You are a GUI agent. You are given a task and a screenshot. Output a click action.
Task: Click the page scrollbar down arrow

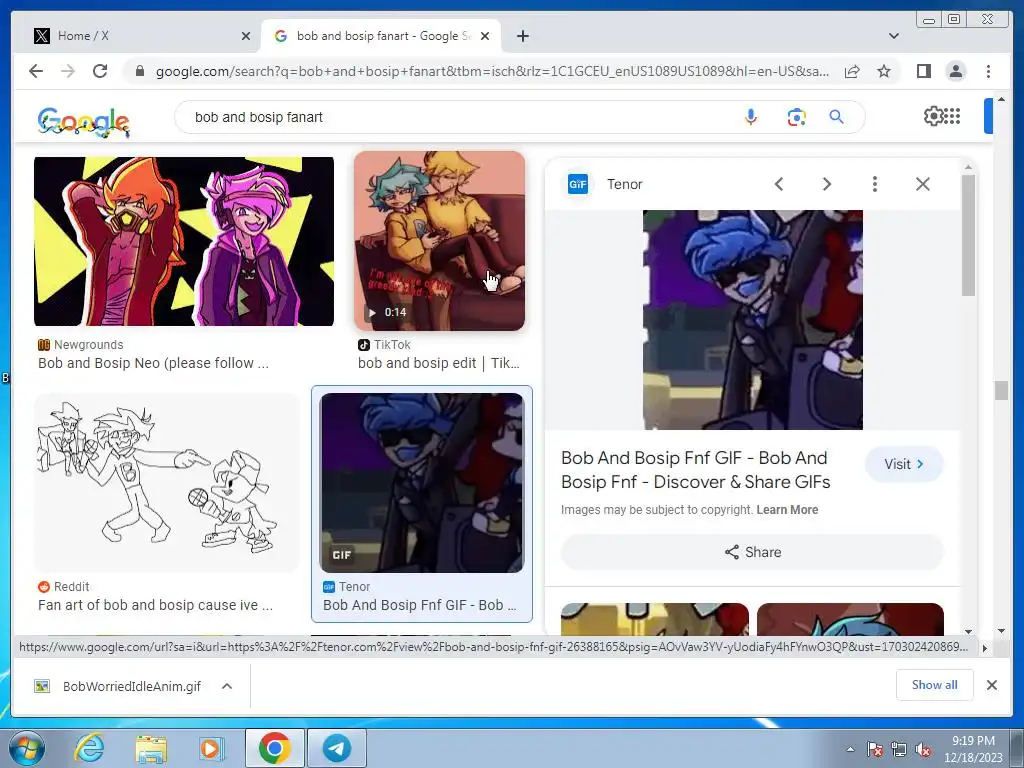pyautogui.click(x=1001, y=631)
